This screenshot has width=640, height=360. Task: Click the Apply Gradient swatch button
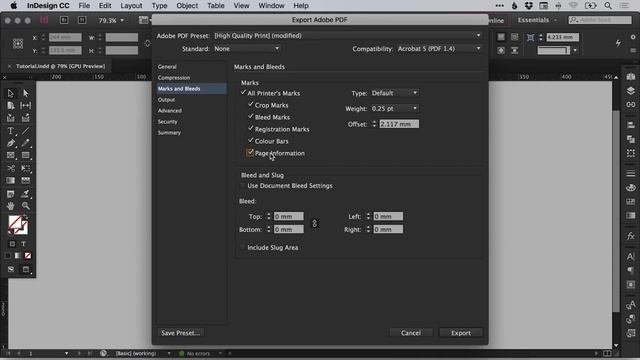point(18,256)
